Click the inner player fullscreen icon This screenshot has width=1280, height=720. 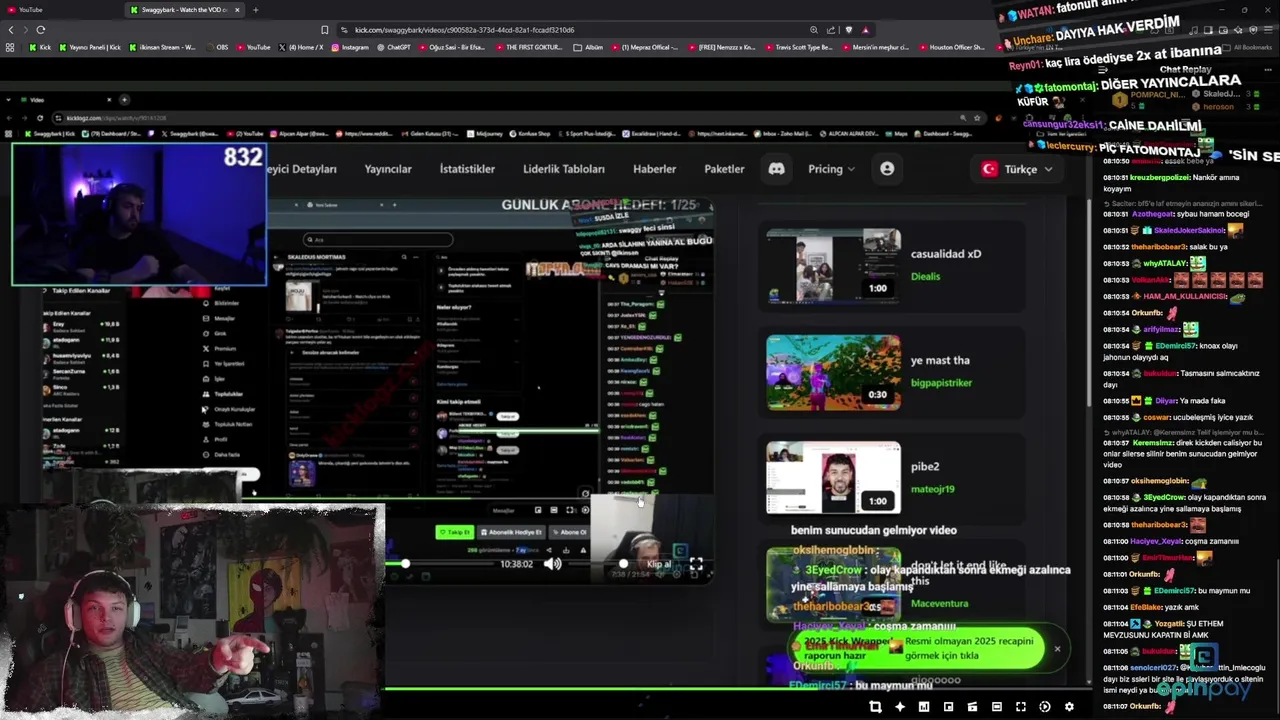pyautogui.click(x=696, y=565)
